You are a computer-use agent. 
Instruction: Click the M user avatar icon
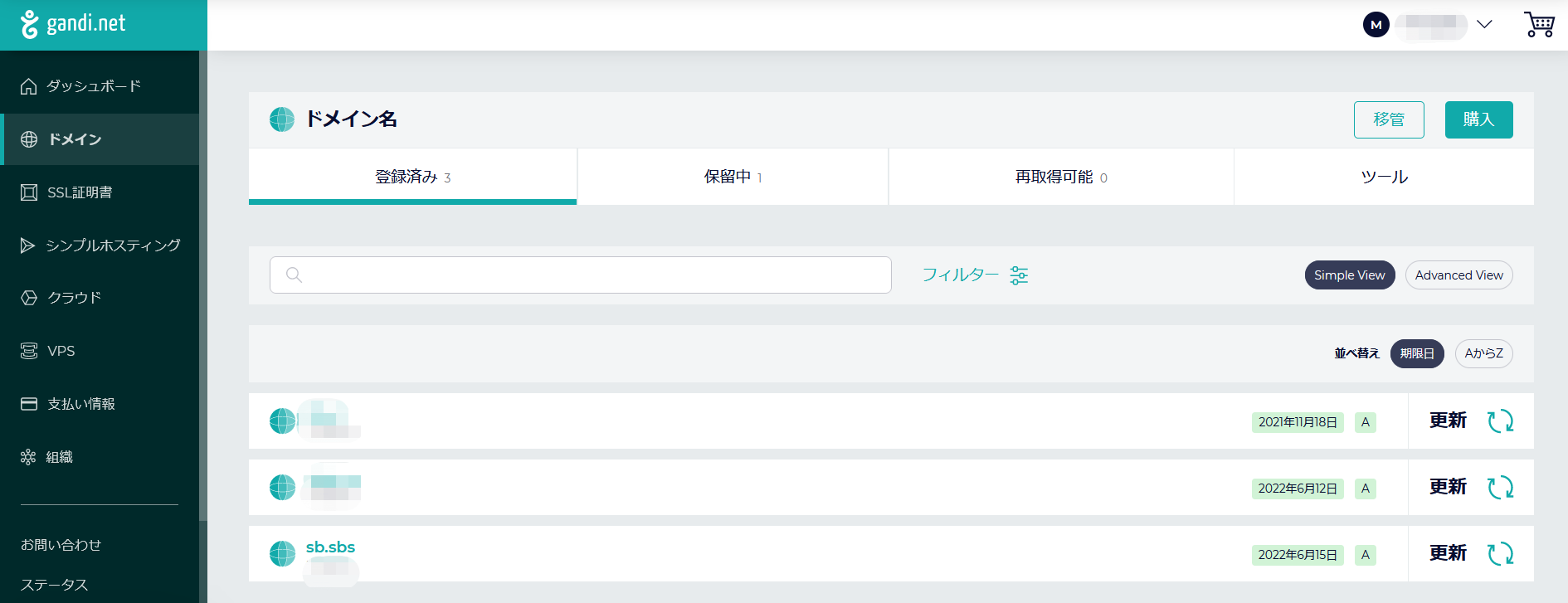click(1376, 25)
